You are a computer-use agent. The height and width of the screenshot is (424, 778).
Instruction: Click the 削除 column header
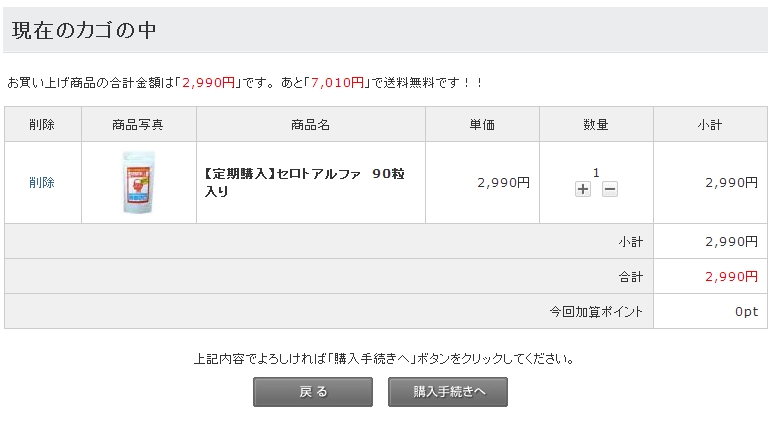coord(42,125)
